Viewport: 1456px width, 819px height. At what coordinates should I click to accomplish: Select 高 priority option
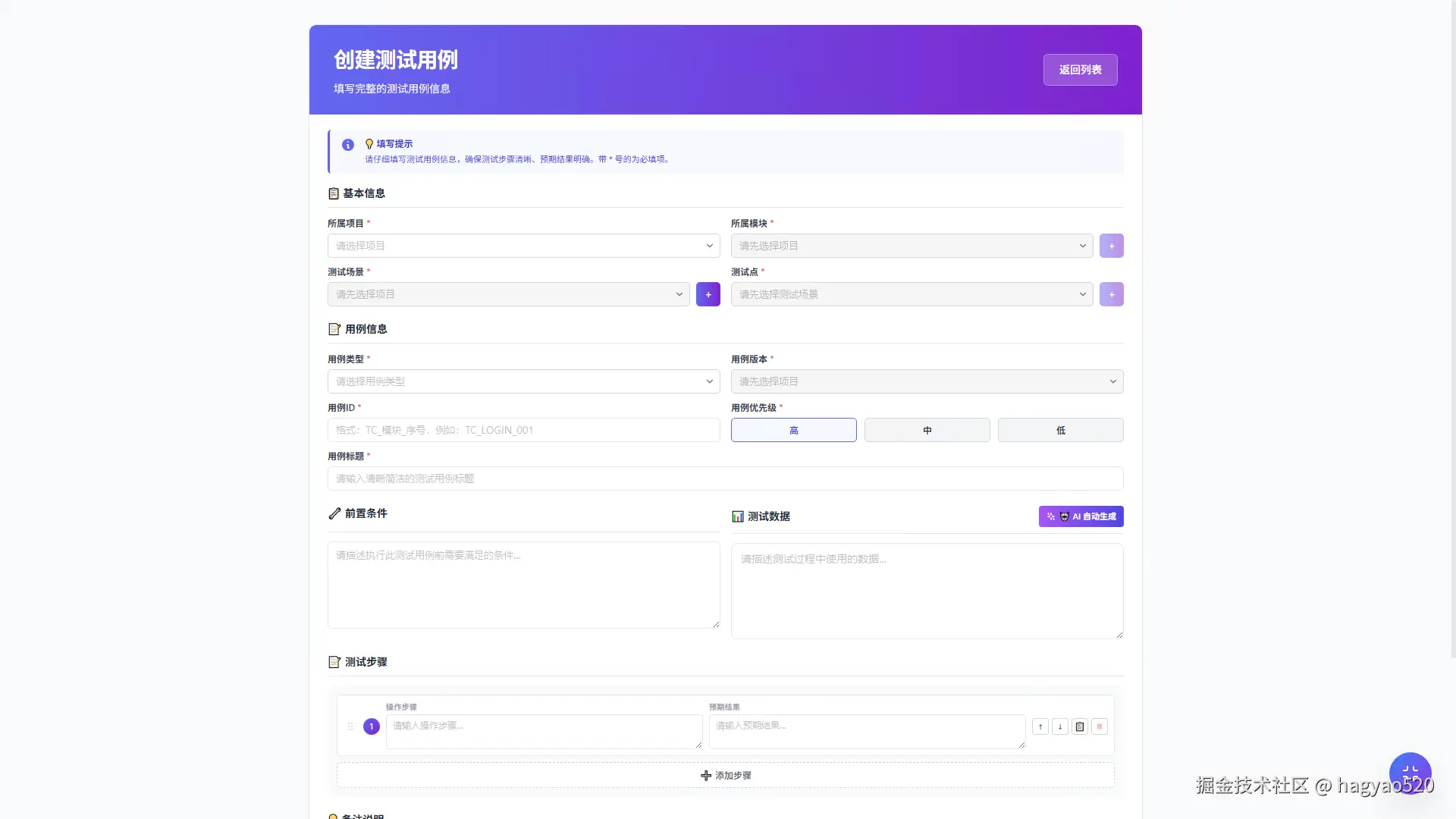click(793, 430)
